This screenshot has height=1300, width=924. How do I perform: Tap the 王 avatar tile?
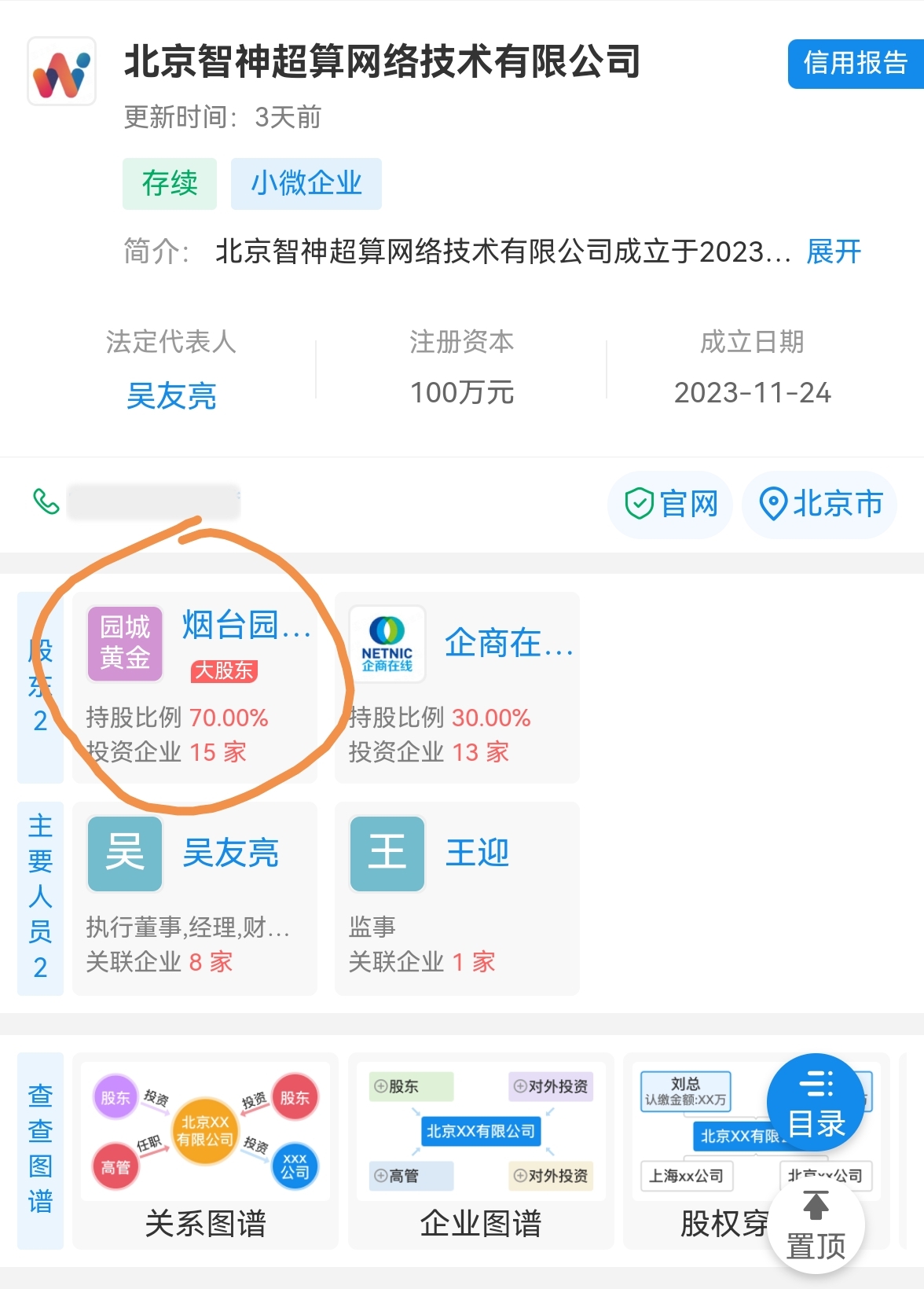tap(387, 854)
